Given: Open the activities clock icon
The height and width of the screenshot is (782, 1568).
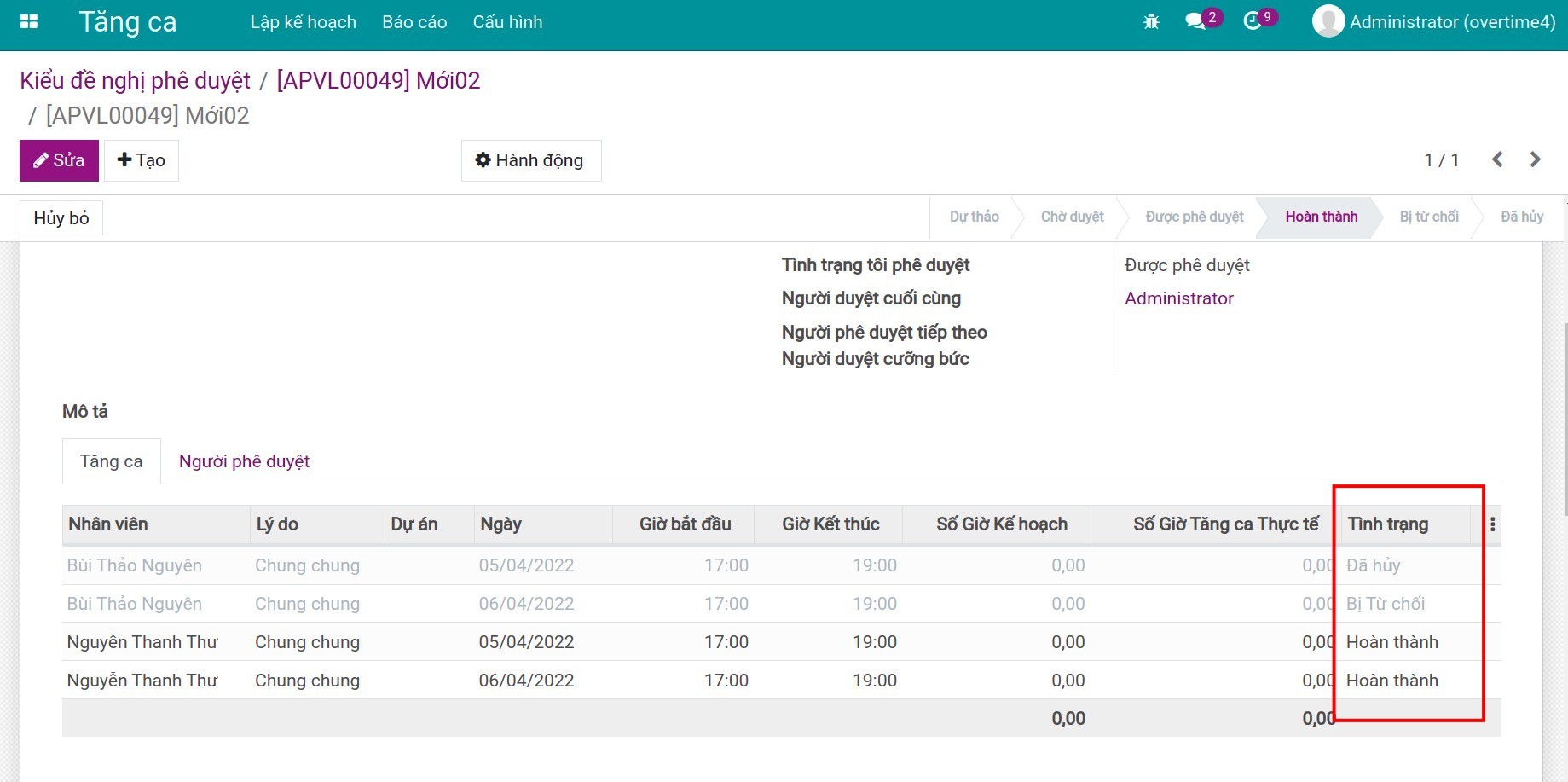Looking at the screenshot, I should [1253, 22].
